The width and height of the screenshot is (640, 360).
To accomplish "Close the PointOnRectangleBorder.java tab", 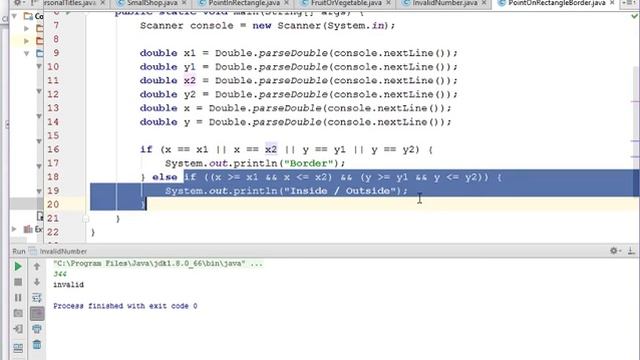I will pyautogui.click(x=612, y=3).
